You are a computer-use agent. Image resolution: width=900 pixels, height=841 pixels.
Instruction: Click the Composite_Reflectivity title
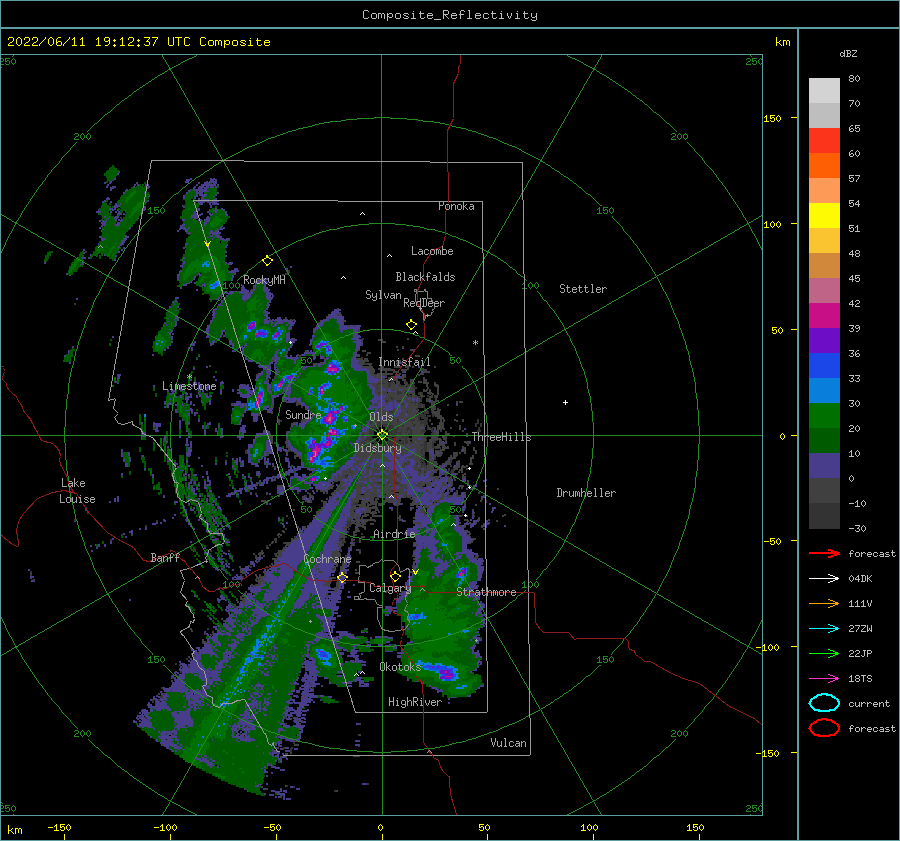coord(450,15)
